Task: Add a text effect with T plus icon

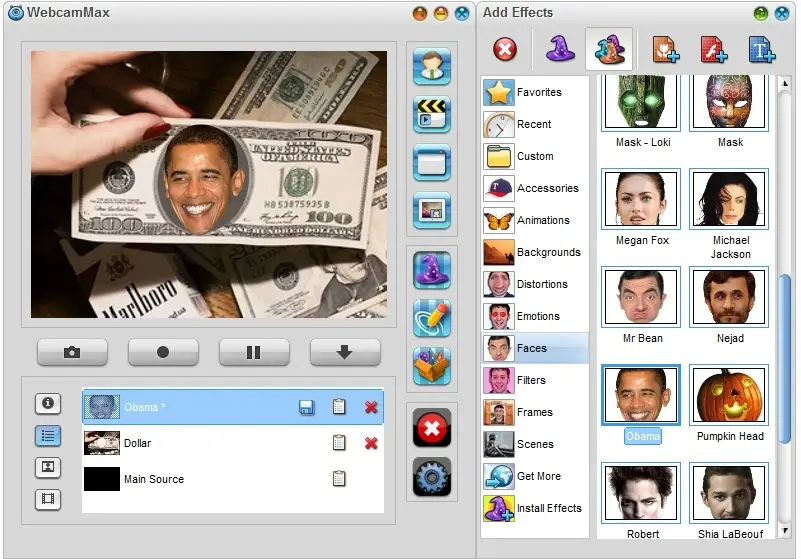Action: click(762, 50)
